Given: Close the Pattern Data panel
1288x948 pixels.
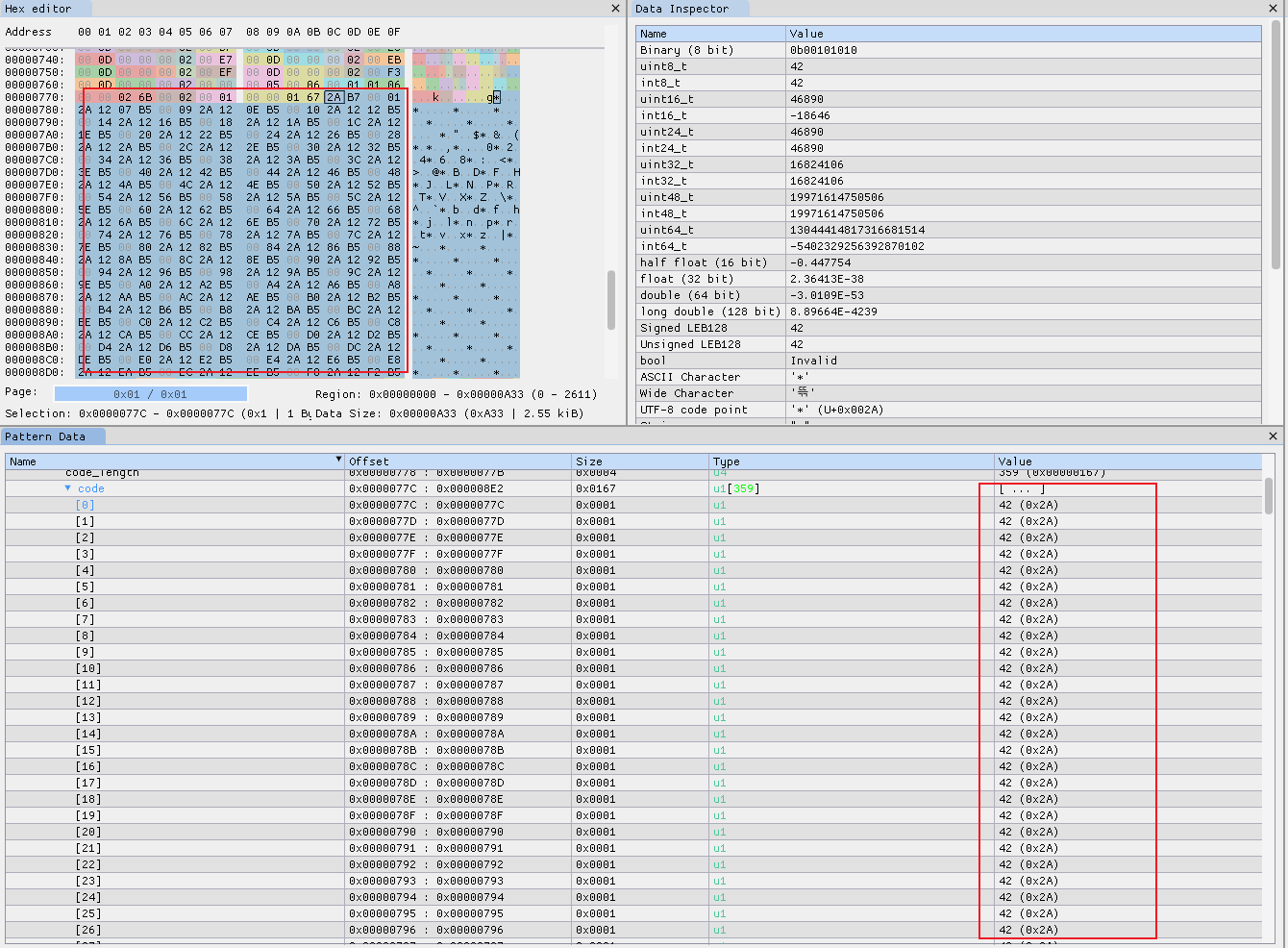Looking at the screenshot, I should point(1274,436).
